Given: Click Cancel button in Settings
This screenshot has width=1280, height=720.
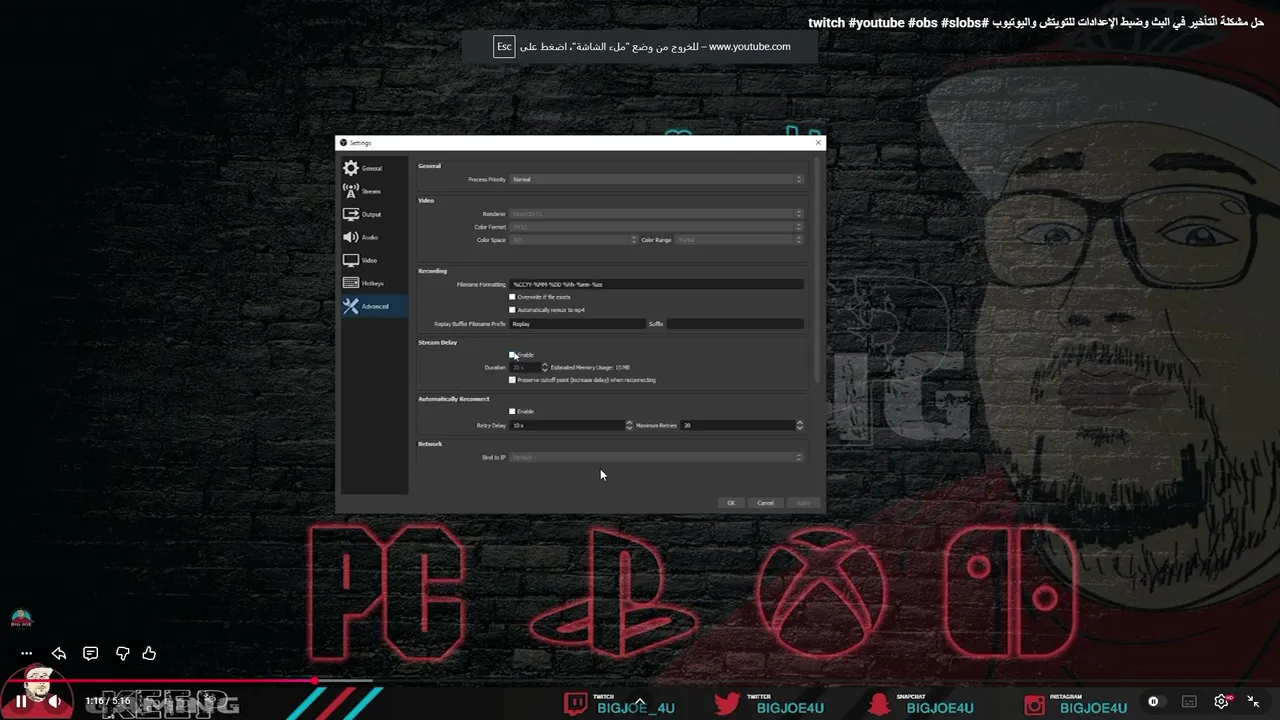Looking at the screenshot, I should (765, 503).
